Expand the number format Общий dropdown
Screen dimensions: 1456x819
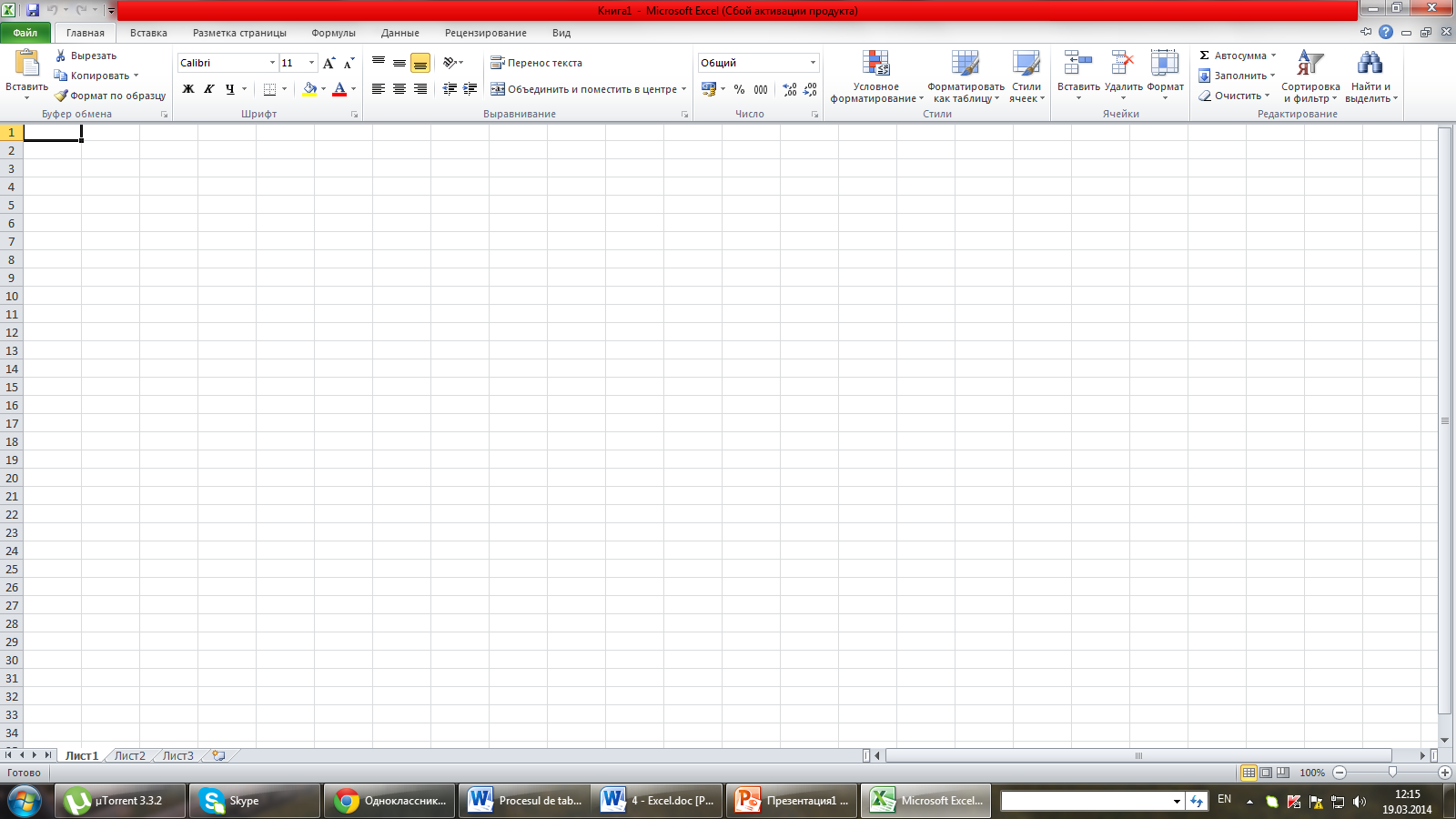tap(813, 63)
